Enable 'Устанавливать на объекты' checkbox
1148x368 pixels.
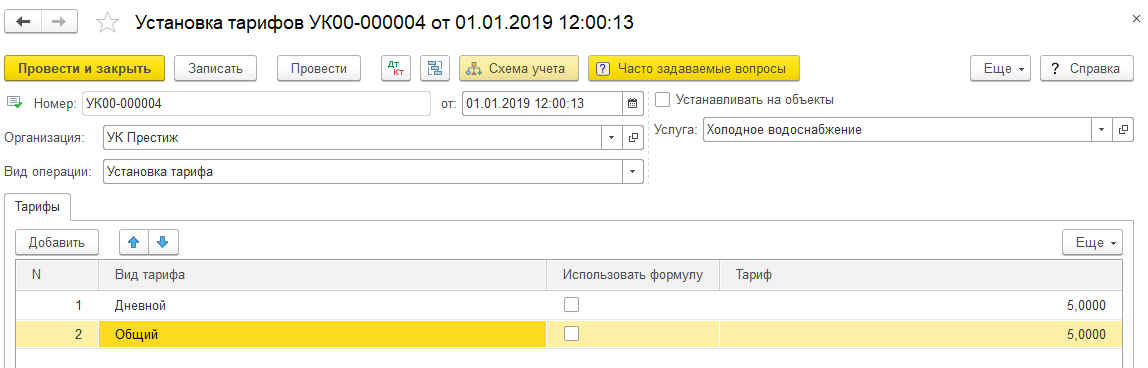[663, 99]
